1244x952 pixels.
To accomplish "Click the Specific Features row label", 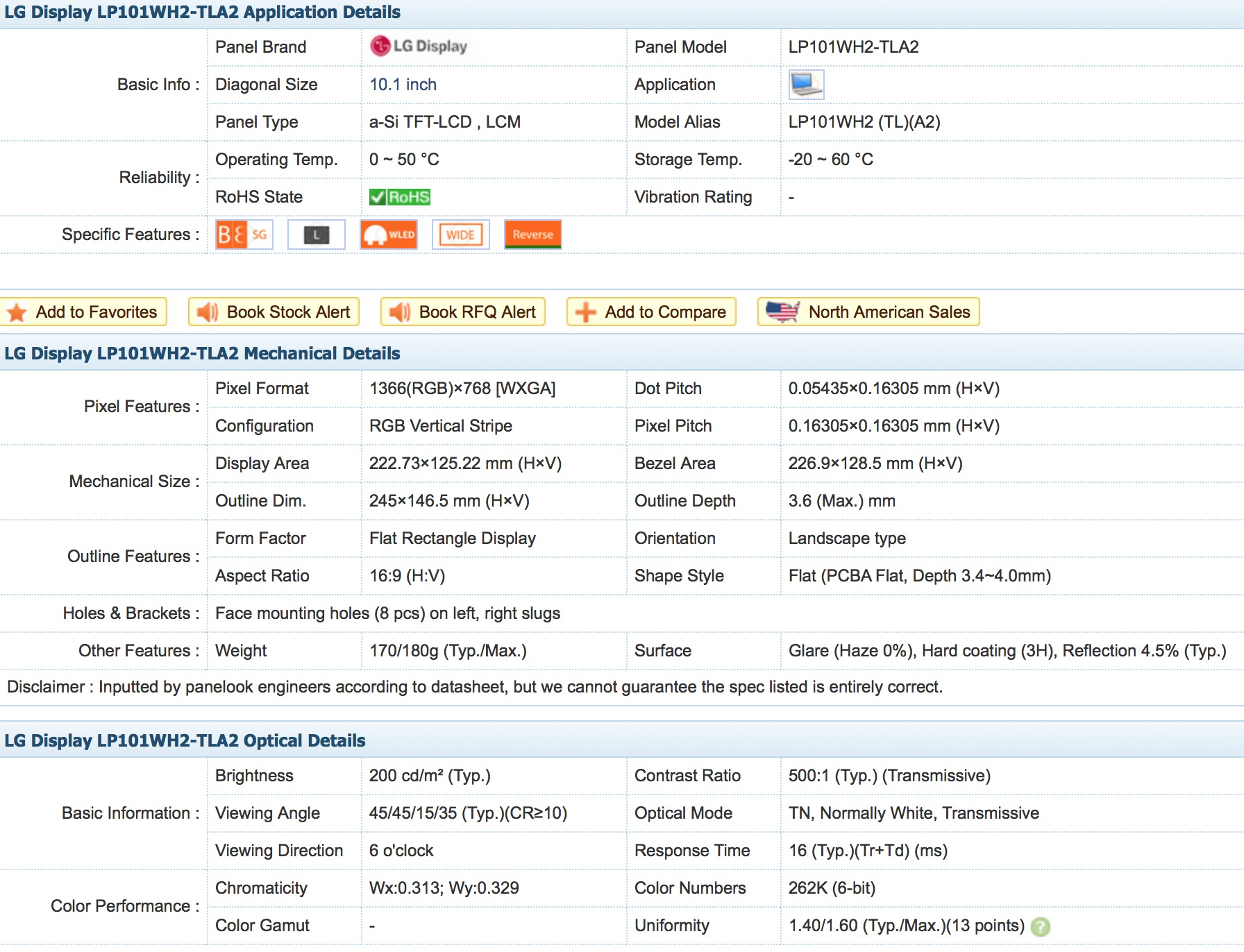I will point(131,235).
